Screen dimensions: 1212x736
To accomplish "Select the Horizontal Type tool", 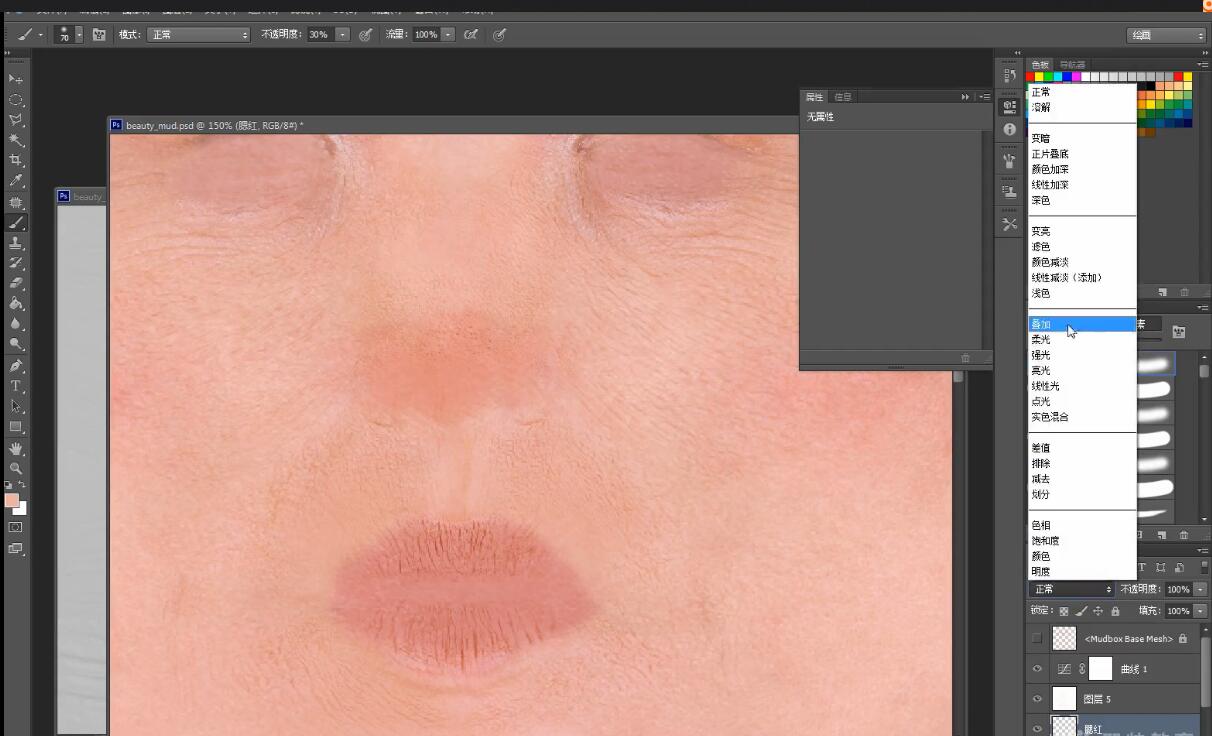I will tap(16, 386).
